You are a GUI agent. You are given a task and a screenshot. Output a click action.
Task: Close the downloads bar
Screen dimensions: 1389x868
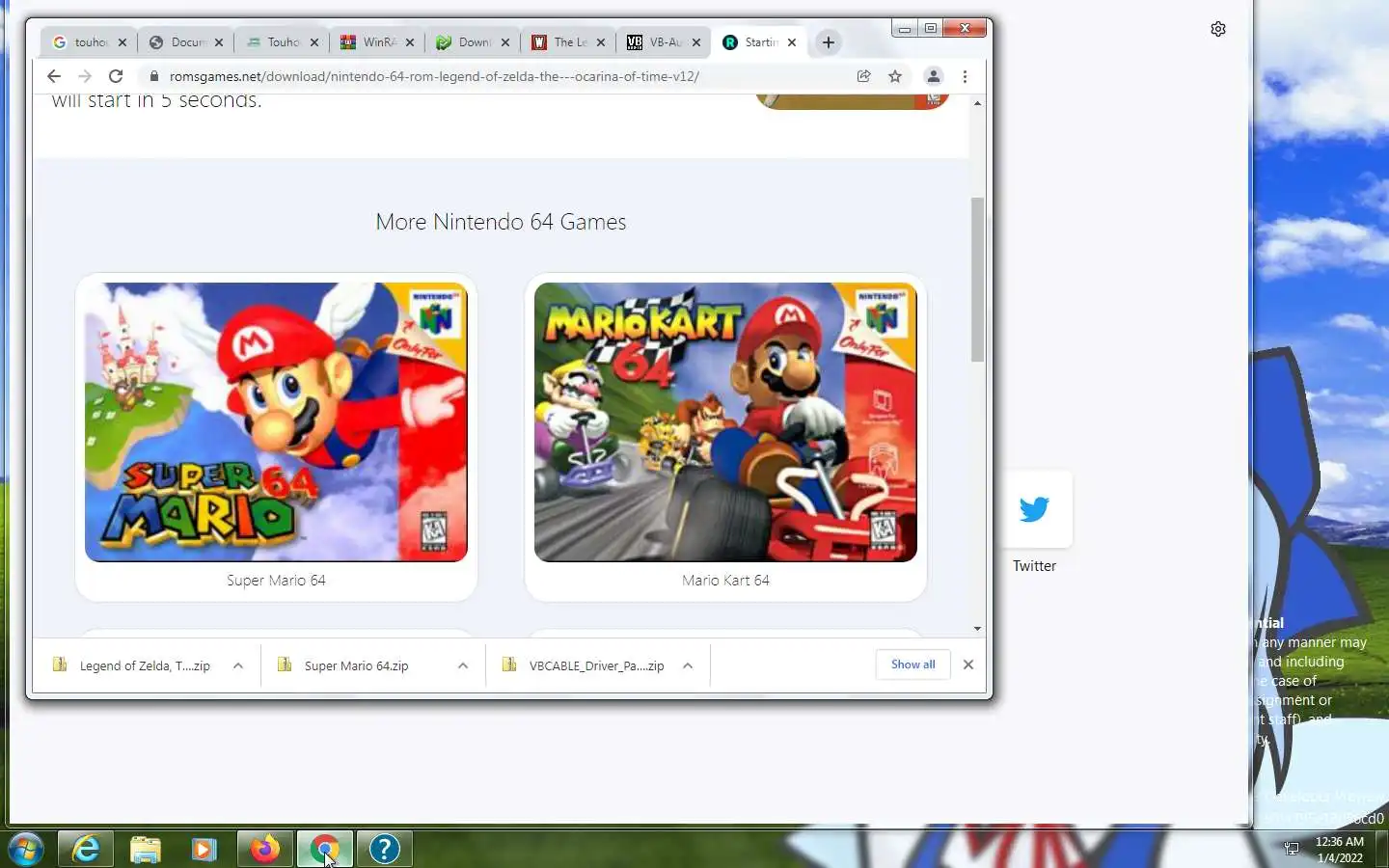coord(968,665)
